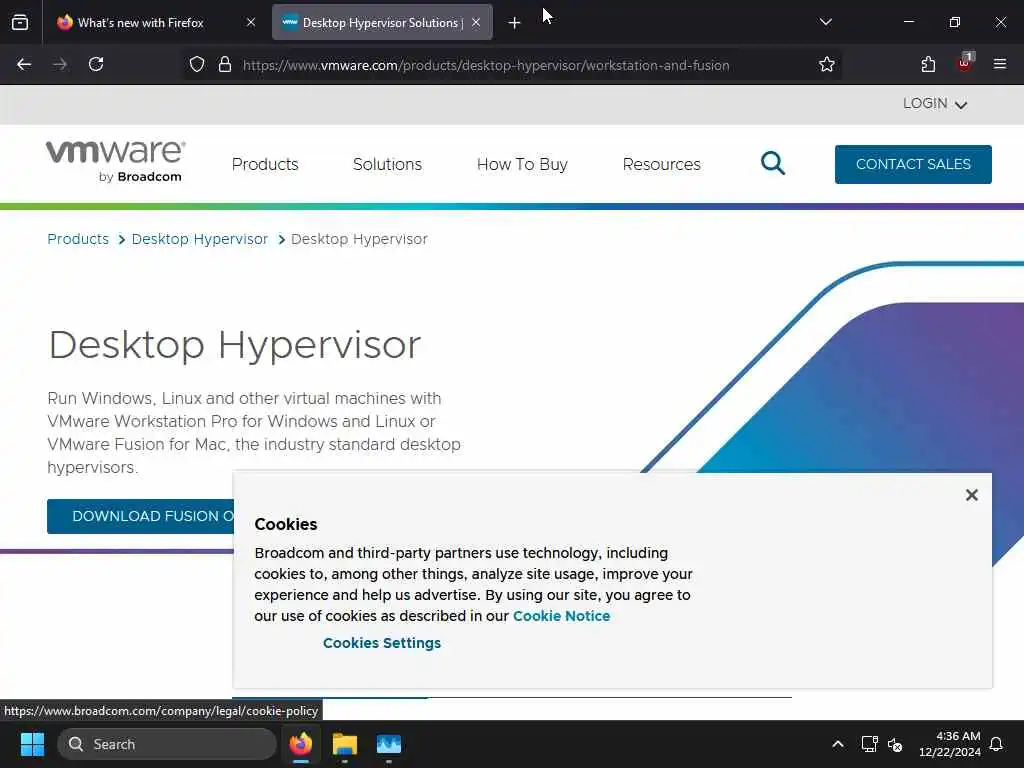
Task: Click the DOWNLOAD FUSION button
Action: [x=140, y=516]
